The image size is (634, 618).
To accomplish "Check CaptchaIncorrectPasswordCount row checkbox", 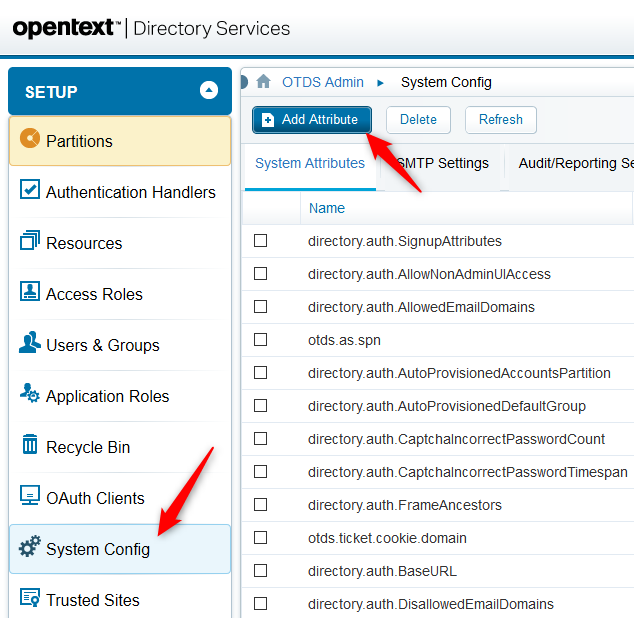I will 260,438.
